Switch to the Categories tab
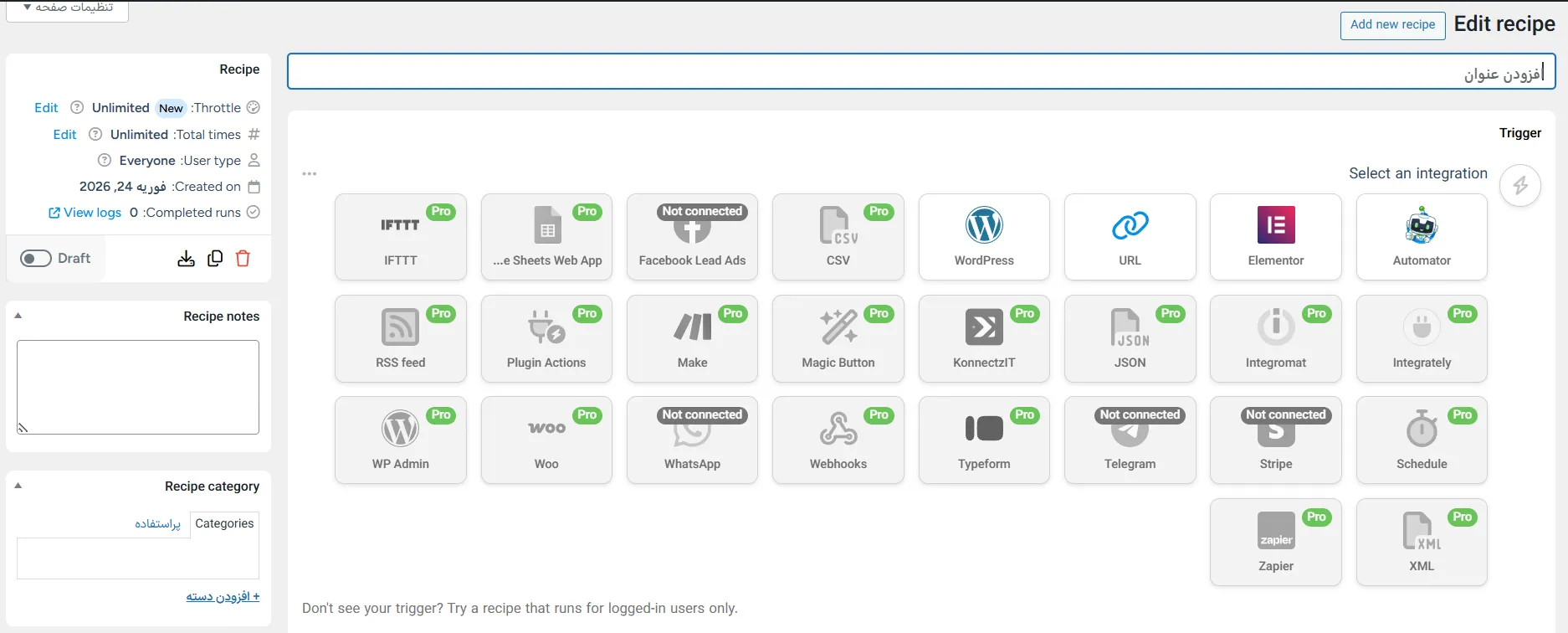1568x633 pixels. [224, 523]
